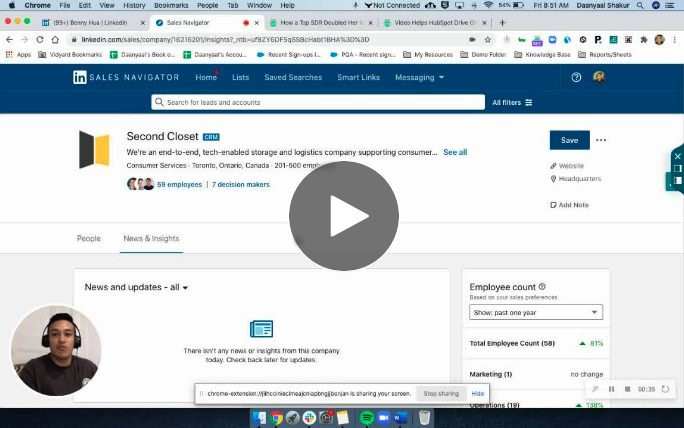
Task: Open the Apps shortcut in bookmarks bar
Action: point(18,55)
